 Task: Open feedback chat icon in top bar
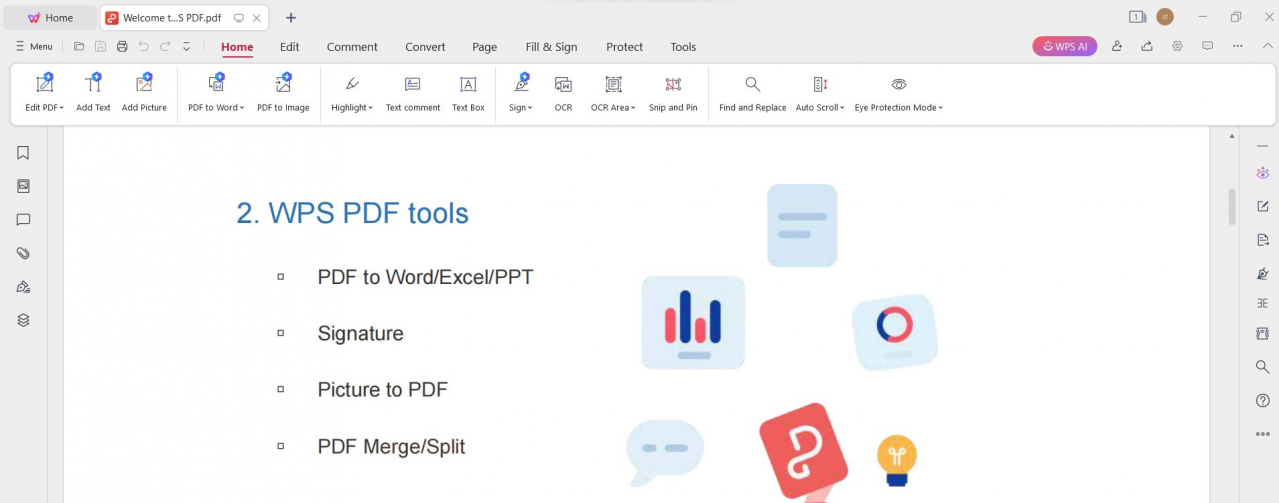tap(1207, 46)
